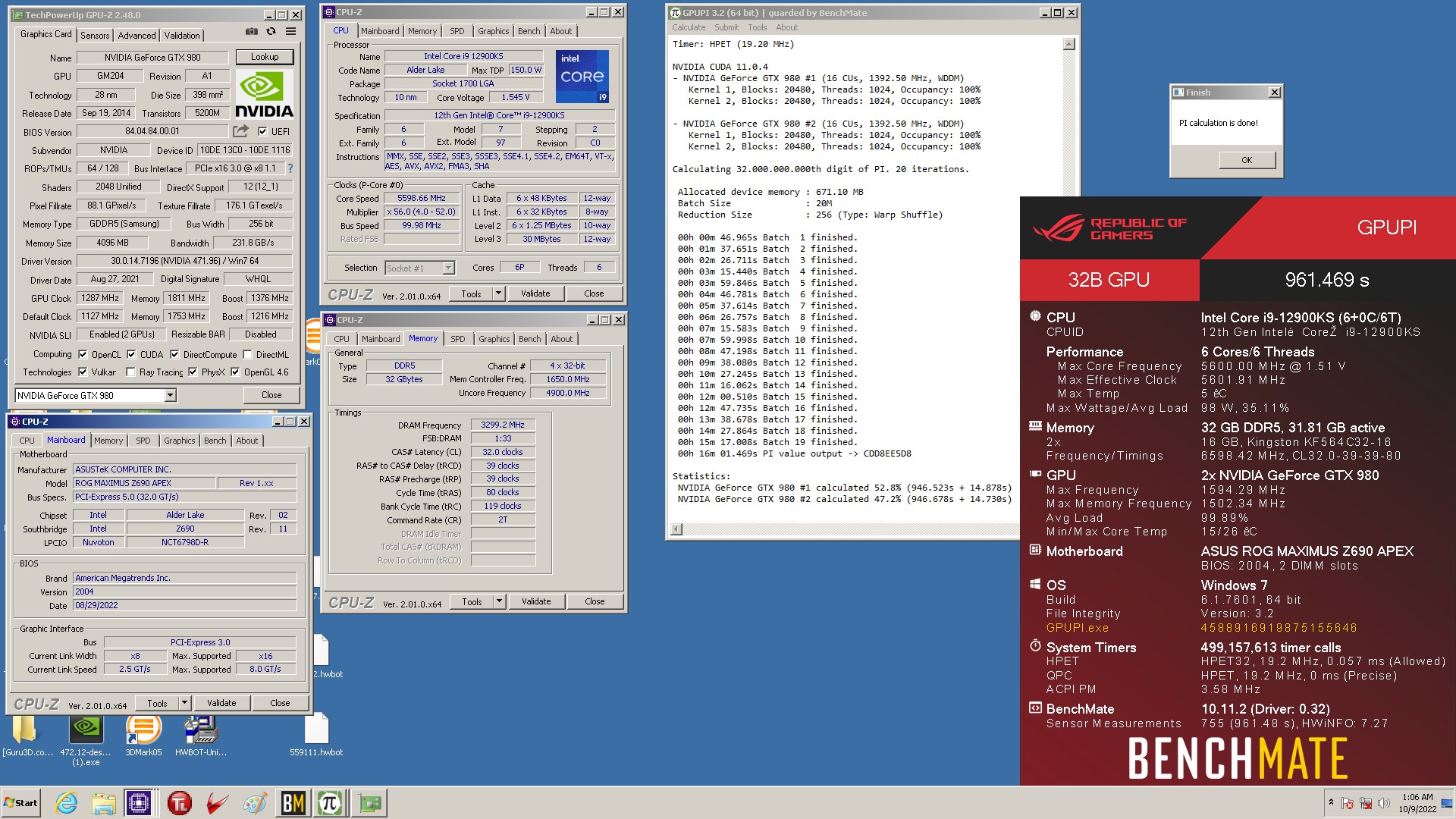Image resolution: width=1456 pixels, height=819 pixels.
Task: Click the GPUPI pi taskbar icon
Action: tap(330, 803)
